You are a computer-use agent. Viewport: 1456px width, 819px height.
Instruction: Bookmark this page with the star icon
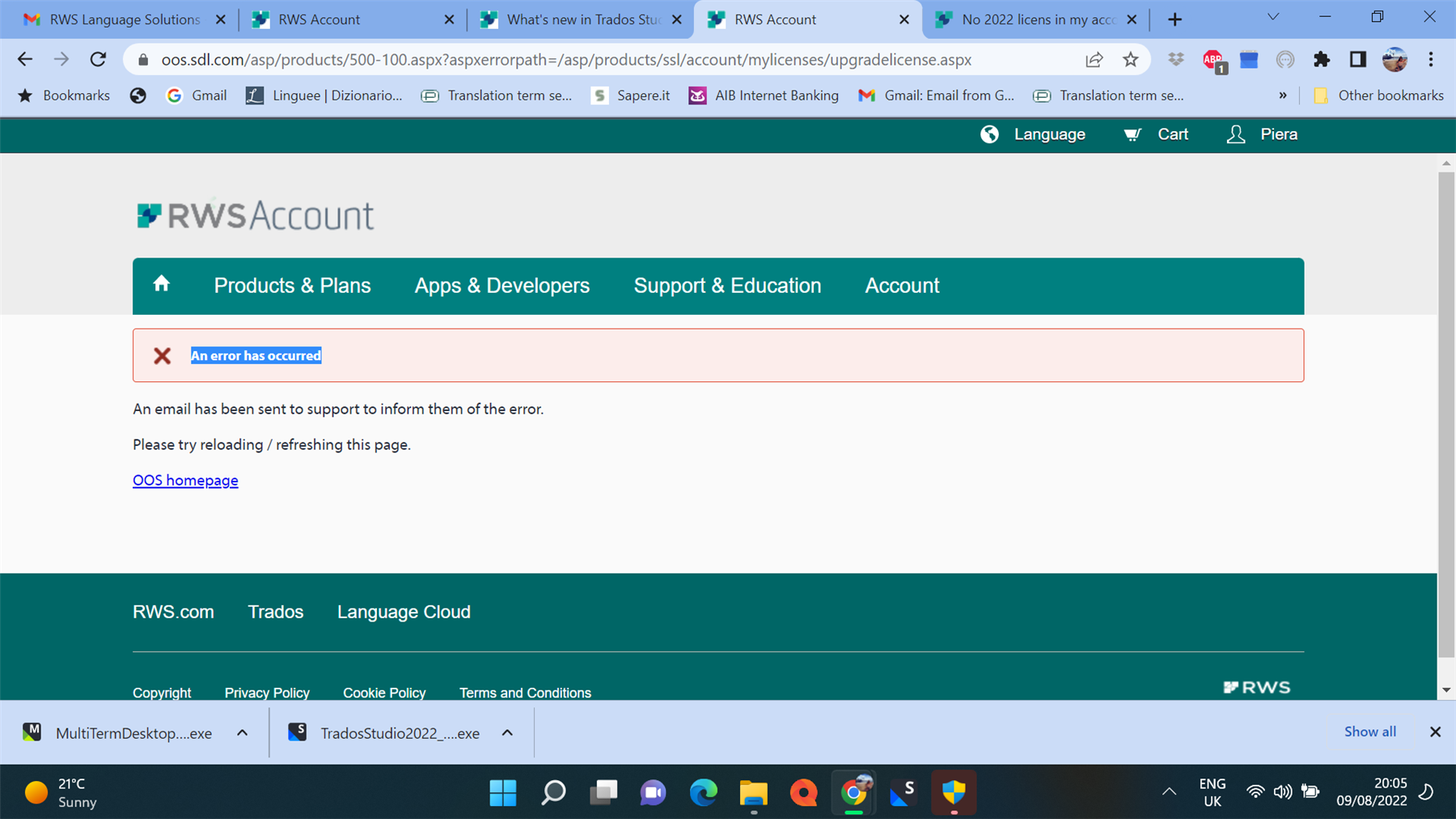click(x=1131, y=59)
